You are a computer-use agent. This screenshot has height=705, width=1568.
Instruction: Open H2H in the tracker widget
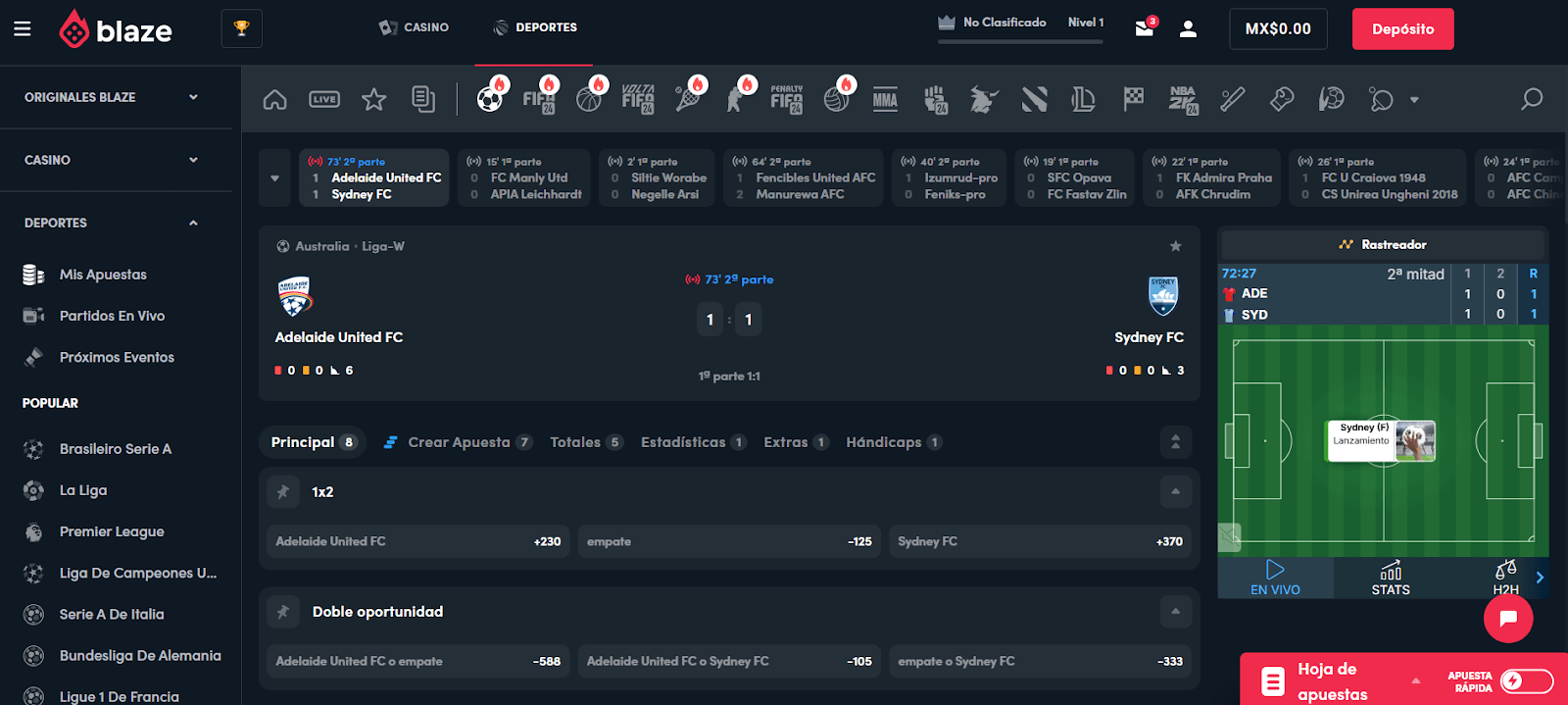(1505, 578)
